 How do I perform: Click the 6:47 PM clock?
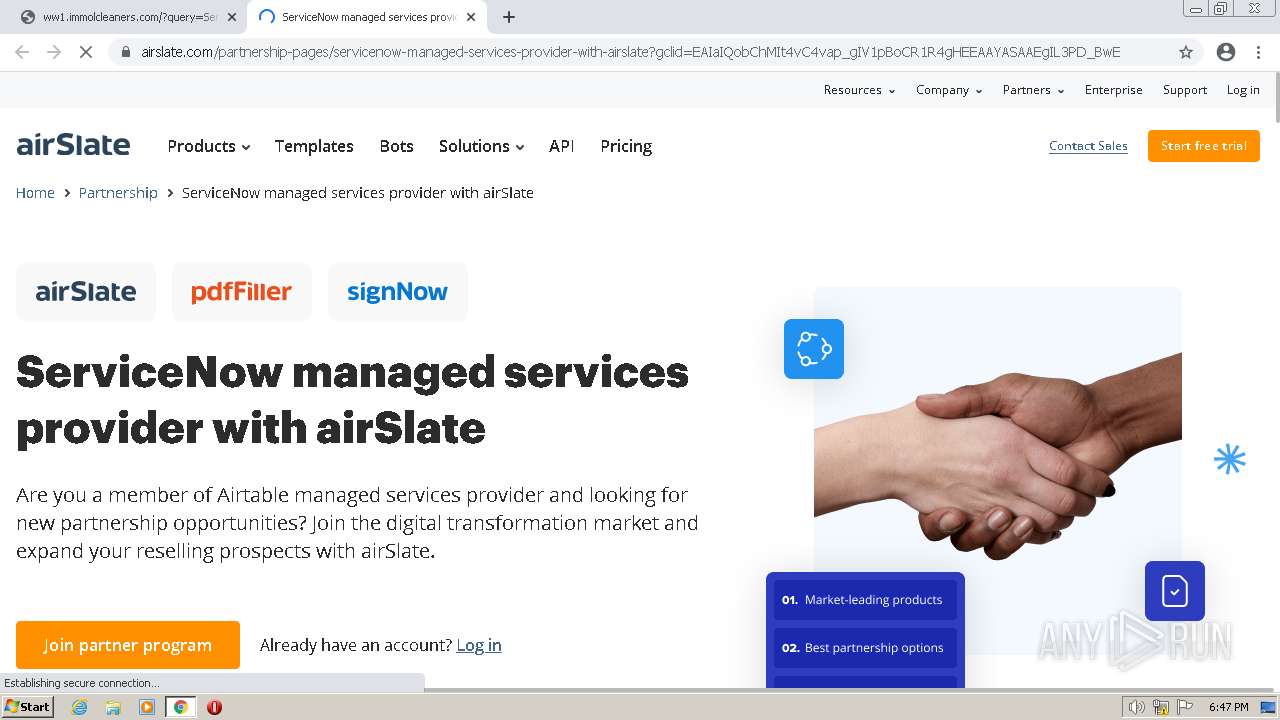point(1228,707)
